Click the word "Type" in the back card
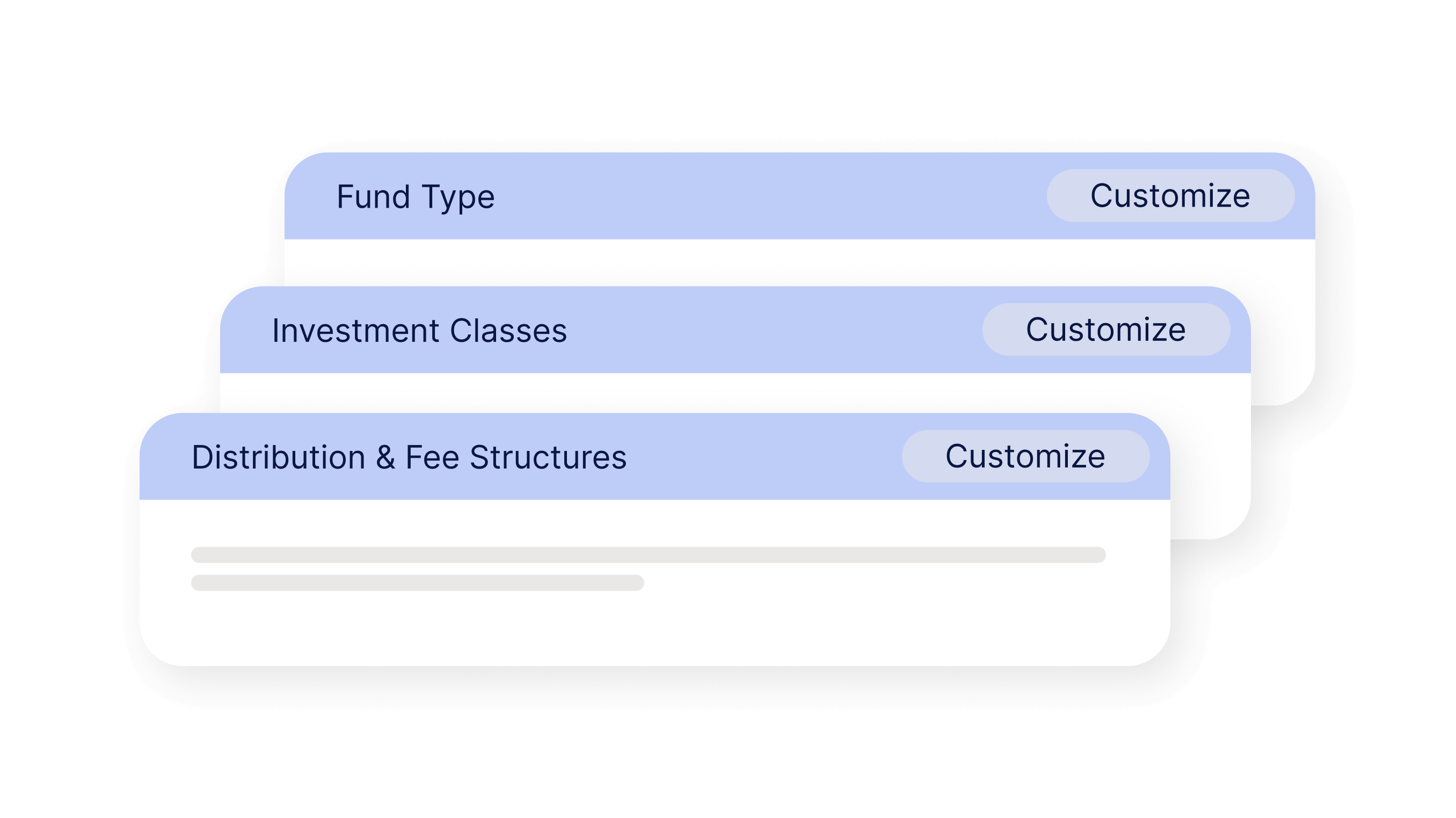The height and width of the screenshot is (818, 1456). click(x=458, y=198)
